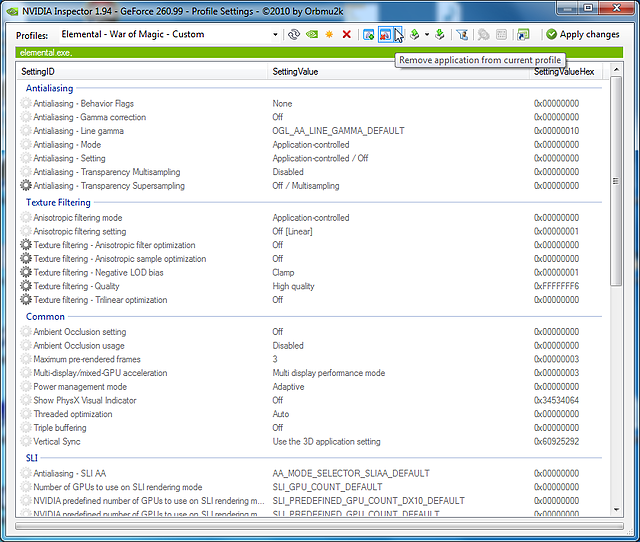Select Antialiasing - SLI AA row
Screen dimensions: 640x542
(x=310, y=473)
